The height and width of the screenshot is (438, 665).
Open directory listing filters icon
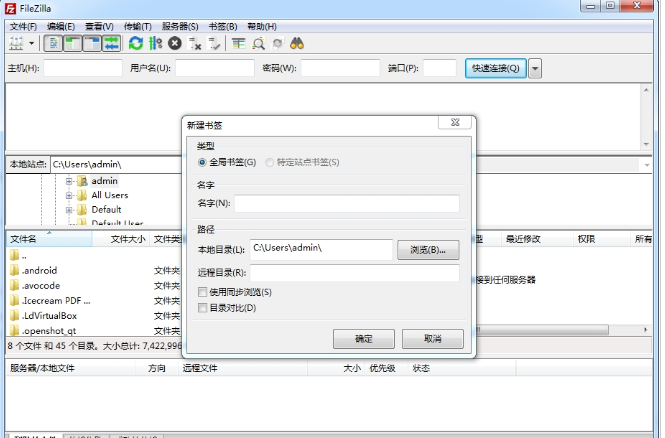(x=238, y=43)
